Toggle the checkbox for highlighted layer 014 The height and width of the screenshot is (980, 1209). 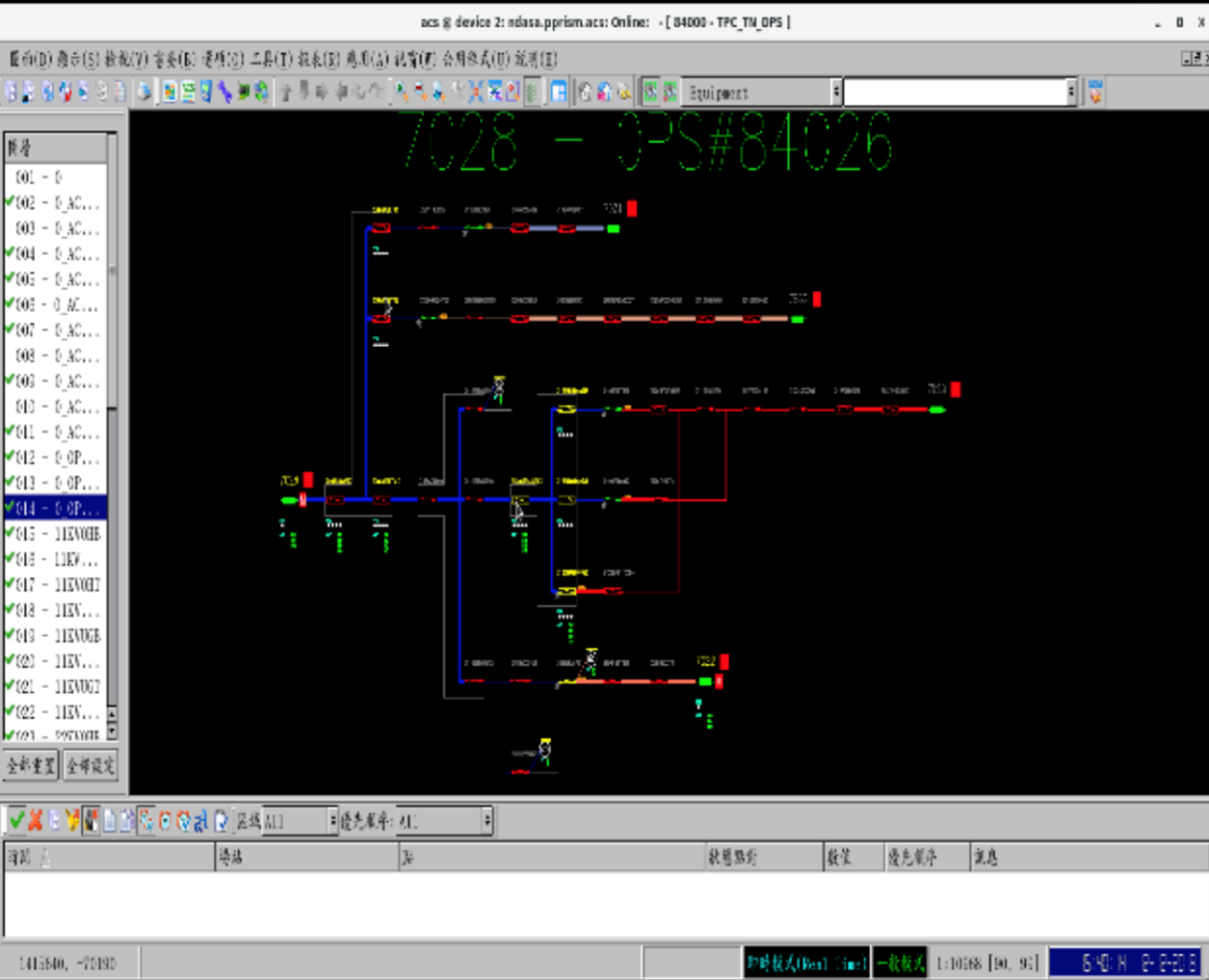coord(10,507)
